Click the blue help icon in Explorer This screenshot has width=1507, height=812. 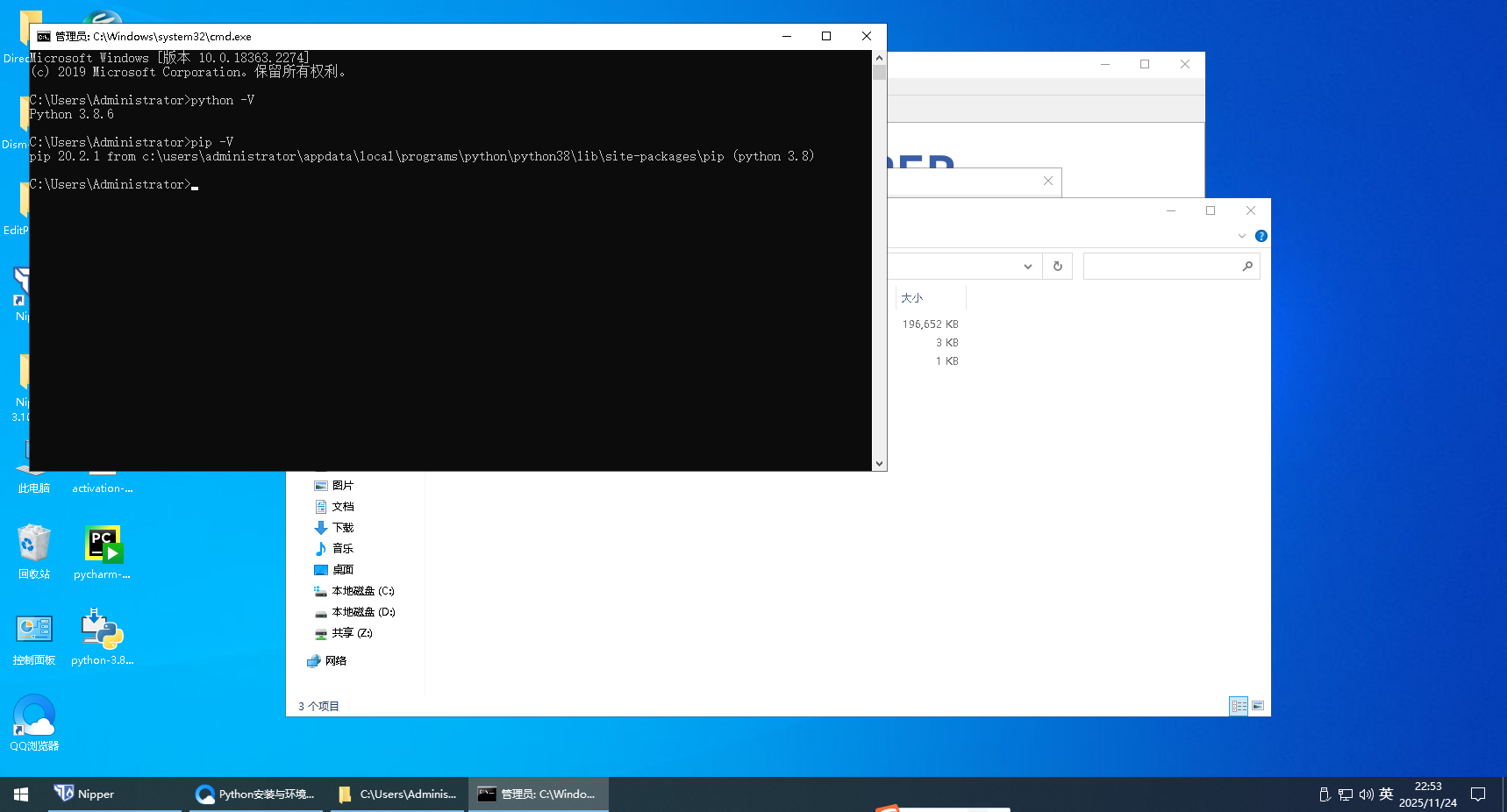click(1261, 236)
